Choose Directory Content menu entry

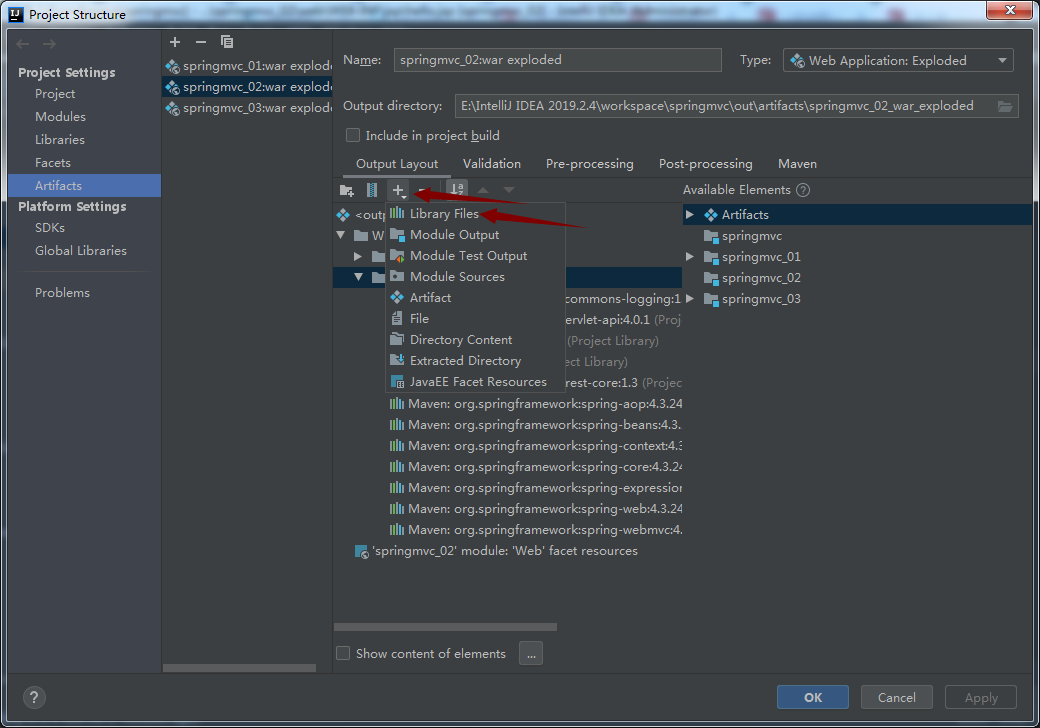click(x=475, y=340)
